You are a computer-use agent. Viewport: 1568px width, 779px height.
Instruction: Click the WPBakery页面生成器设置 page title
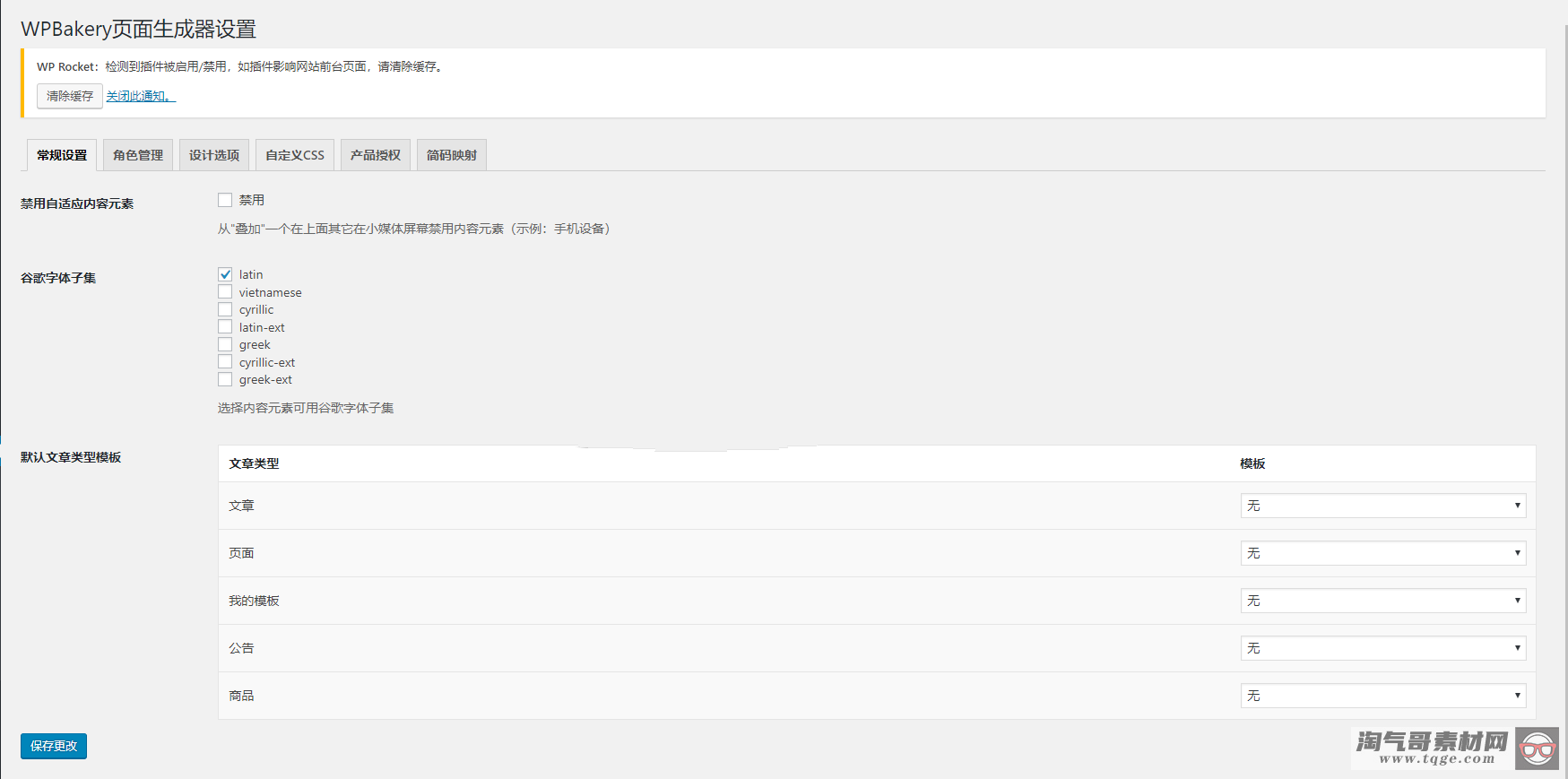[x=139, y=29]
